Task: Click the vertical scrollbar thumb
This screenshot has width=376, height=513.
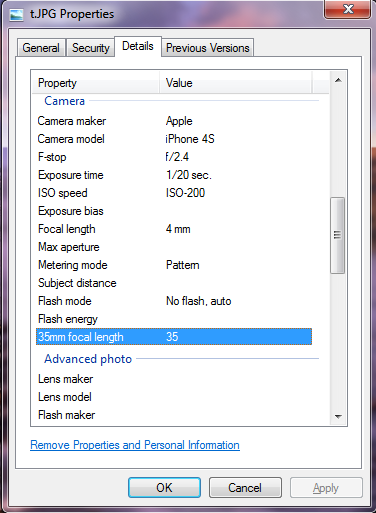Action: pos(337,235)
